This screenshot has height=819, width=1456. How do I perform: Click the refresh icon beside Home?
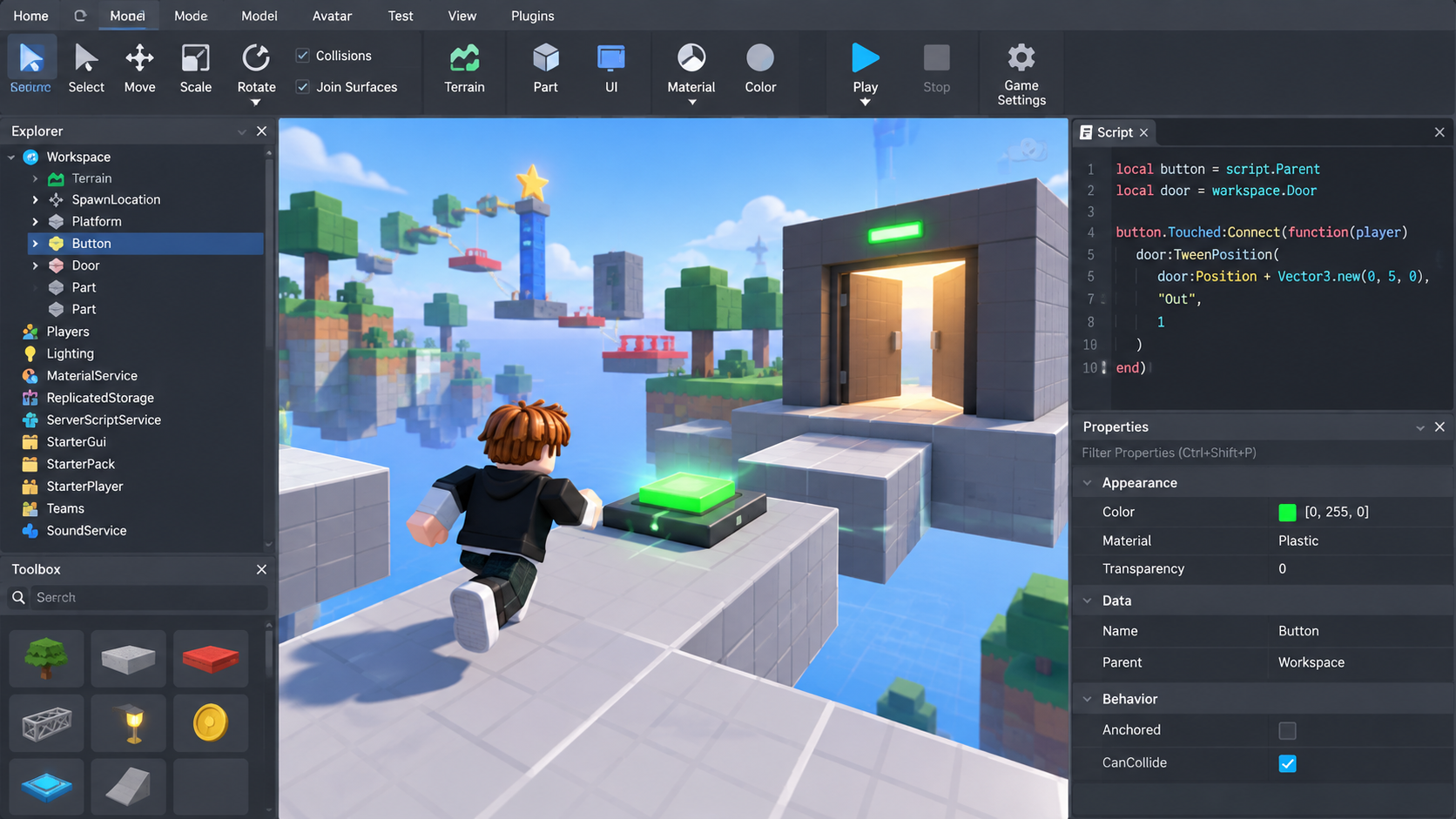[80, 16]
